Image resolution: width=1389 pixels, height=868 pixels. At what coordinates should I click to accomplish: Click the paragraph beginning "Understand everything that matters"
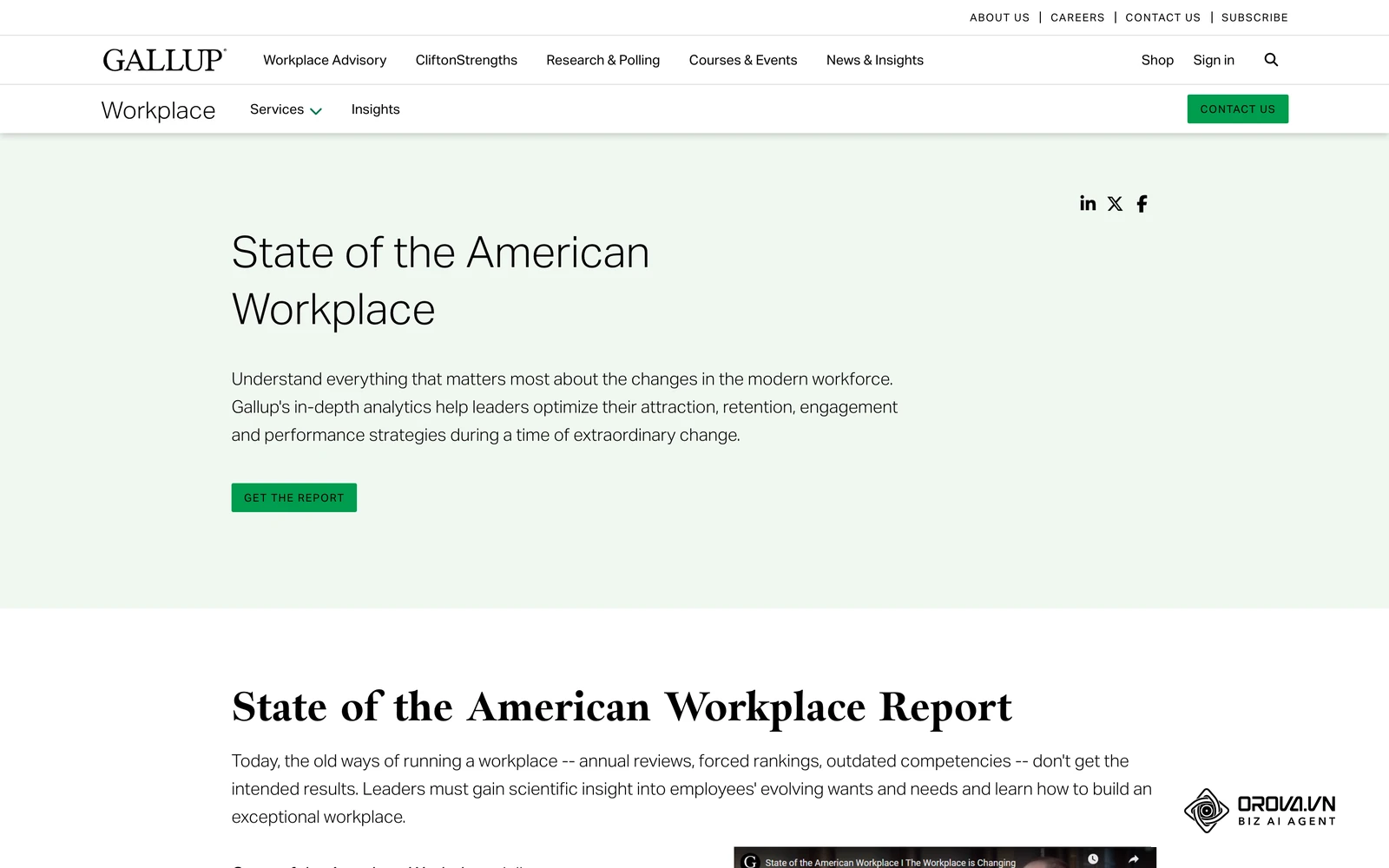(x=564, y=407)
